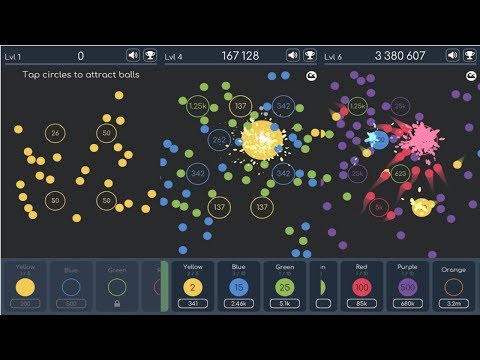Tap the video reward icon in Lvl 4 game
Screen dimensions: 480x360
click(x=311, y=76)
